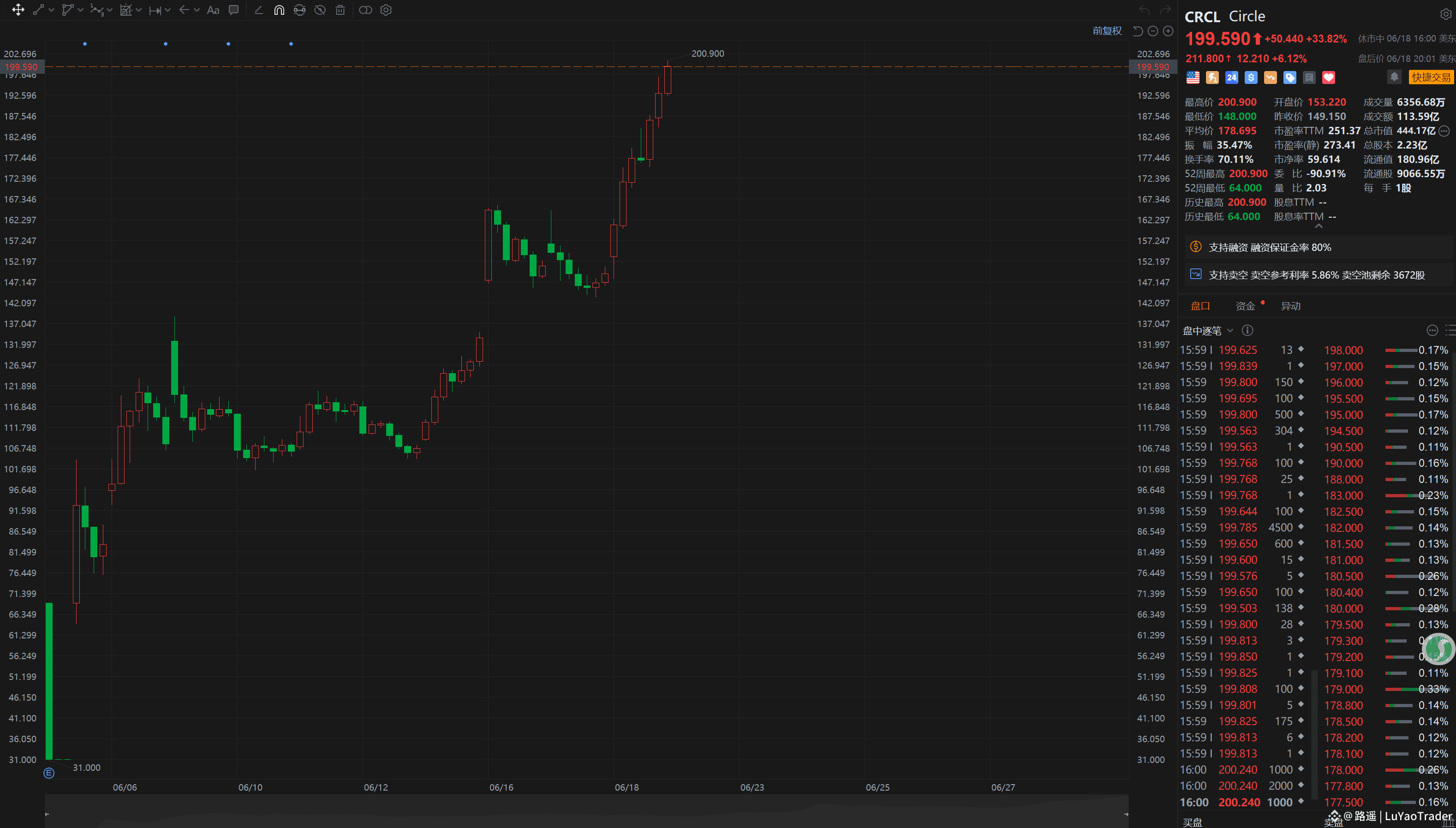The width and height of the screenshot is (1456, 828).
Task: Click the 快捷交易 quick trade button
Action: point(1431,77)
